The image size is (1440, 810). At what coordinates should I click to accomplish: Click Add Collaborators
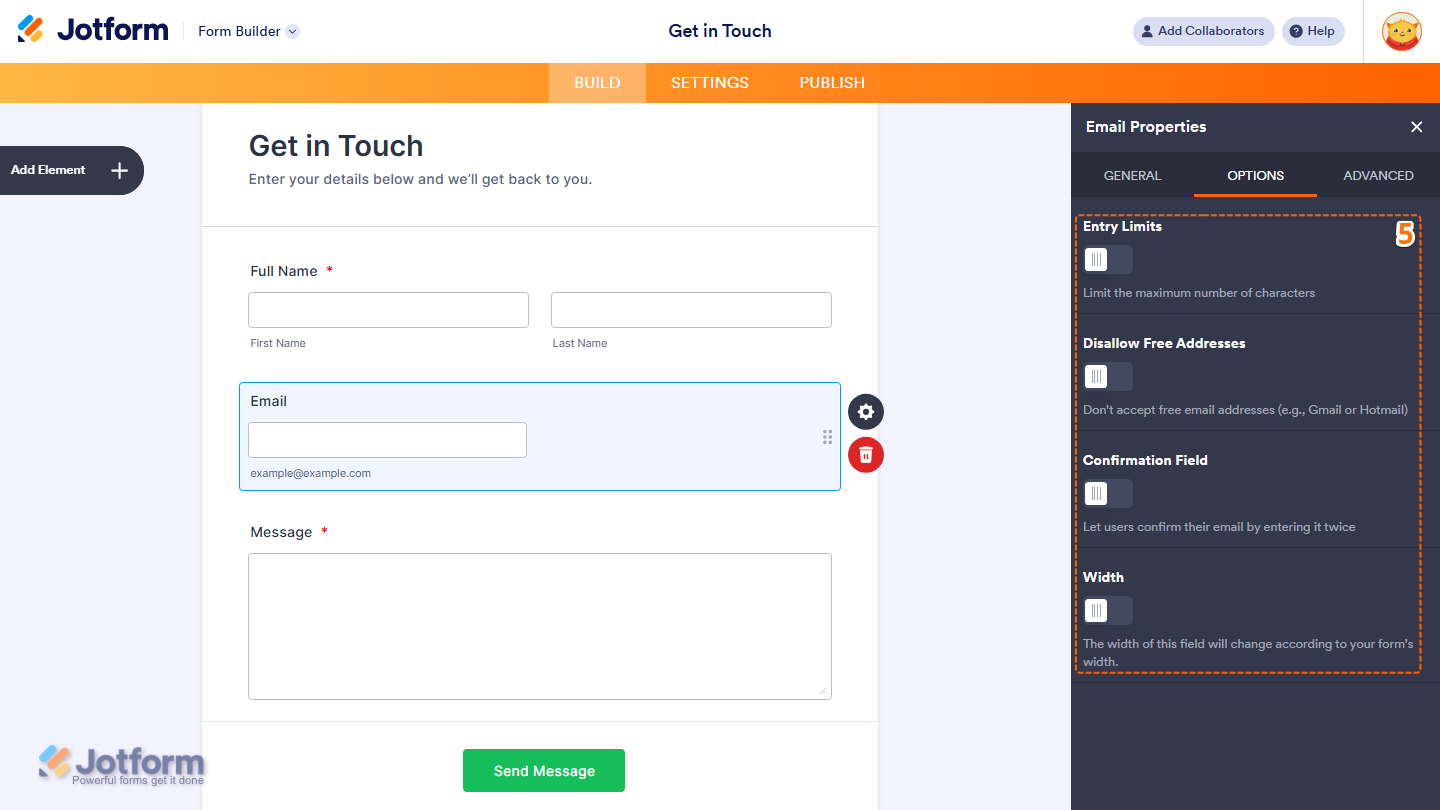[1203, 31]
